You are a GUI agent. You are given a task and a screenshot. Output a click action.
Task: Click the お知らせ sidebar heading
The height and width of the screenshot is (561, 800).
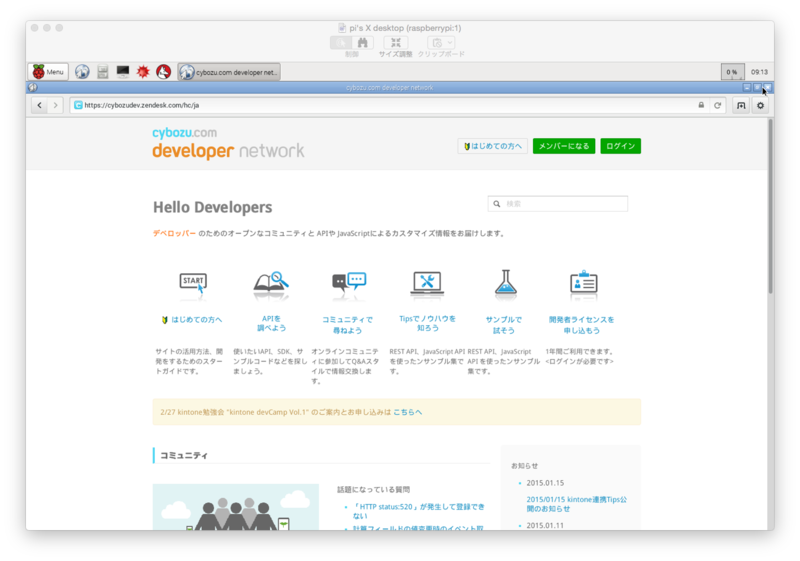(524, 466)
